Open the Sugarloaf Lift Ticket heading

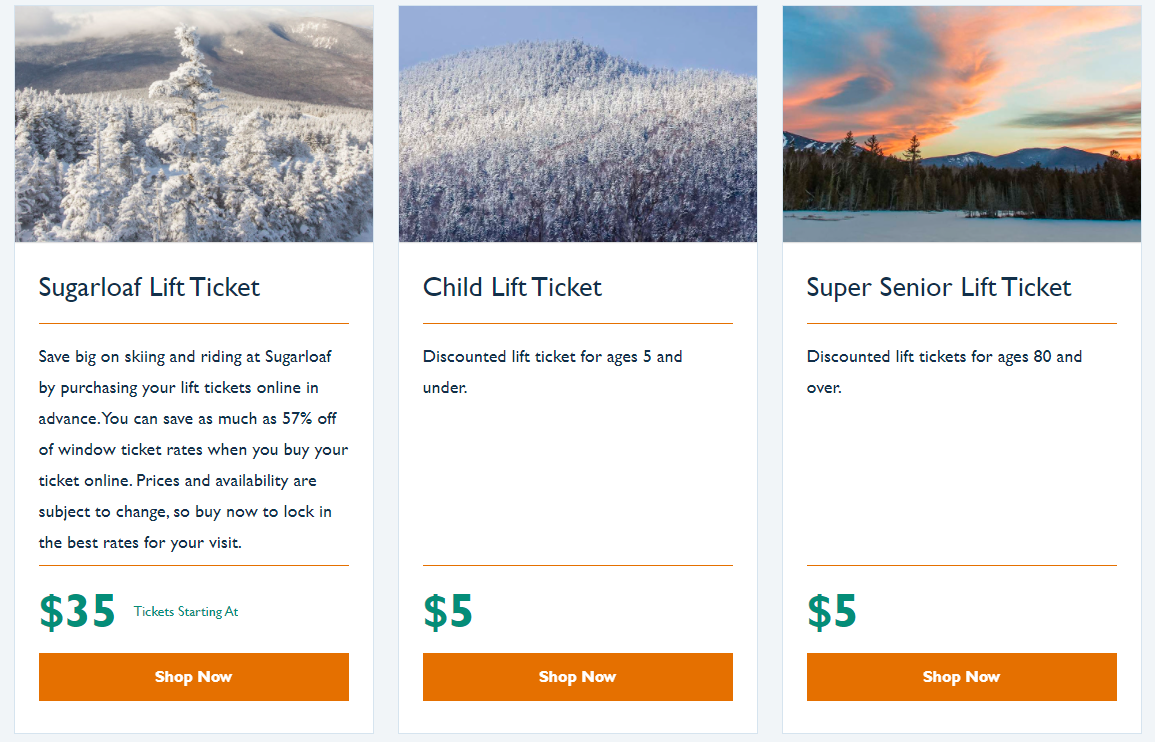[x=149, y=288]
